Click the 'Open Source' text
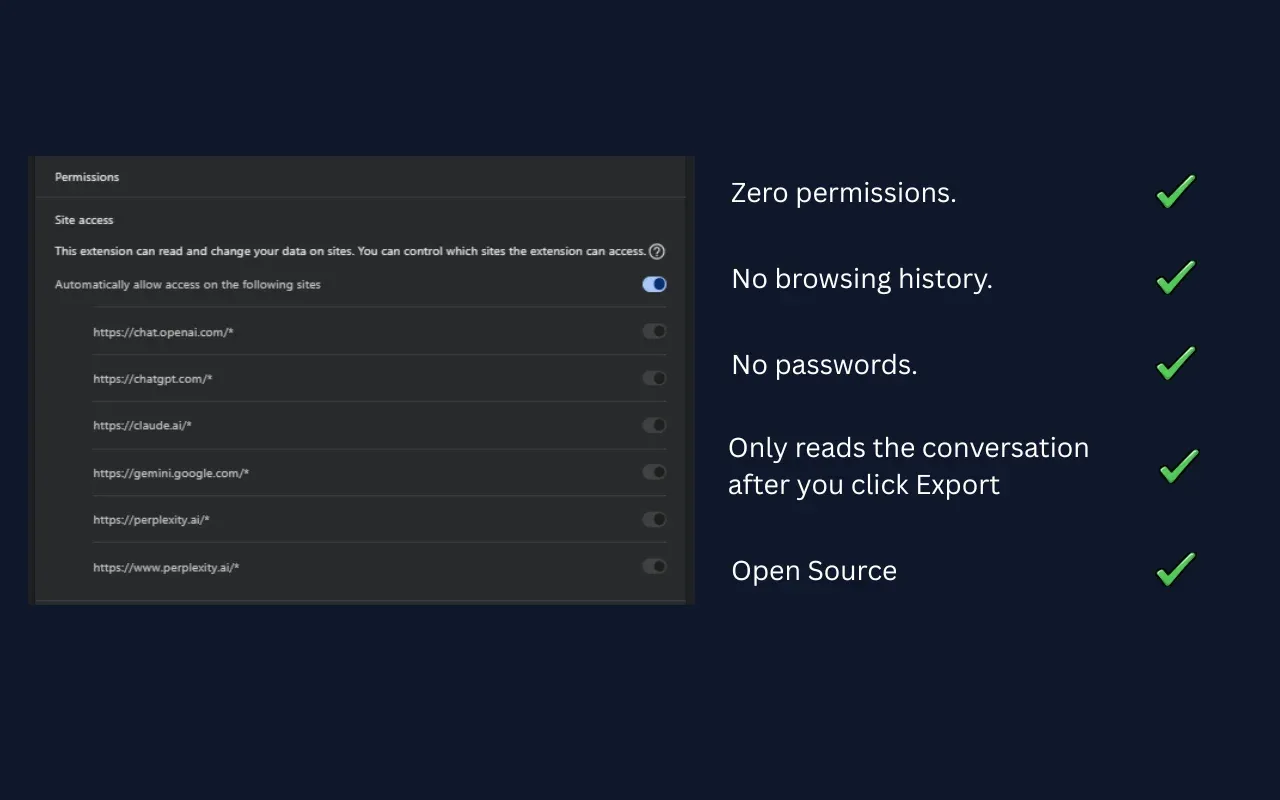Viewport: 1280px width, 800px height. [x=814, y=571]
